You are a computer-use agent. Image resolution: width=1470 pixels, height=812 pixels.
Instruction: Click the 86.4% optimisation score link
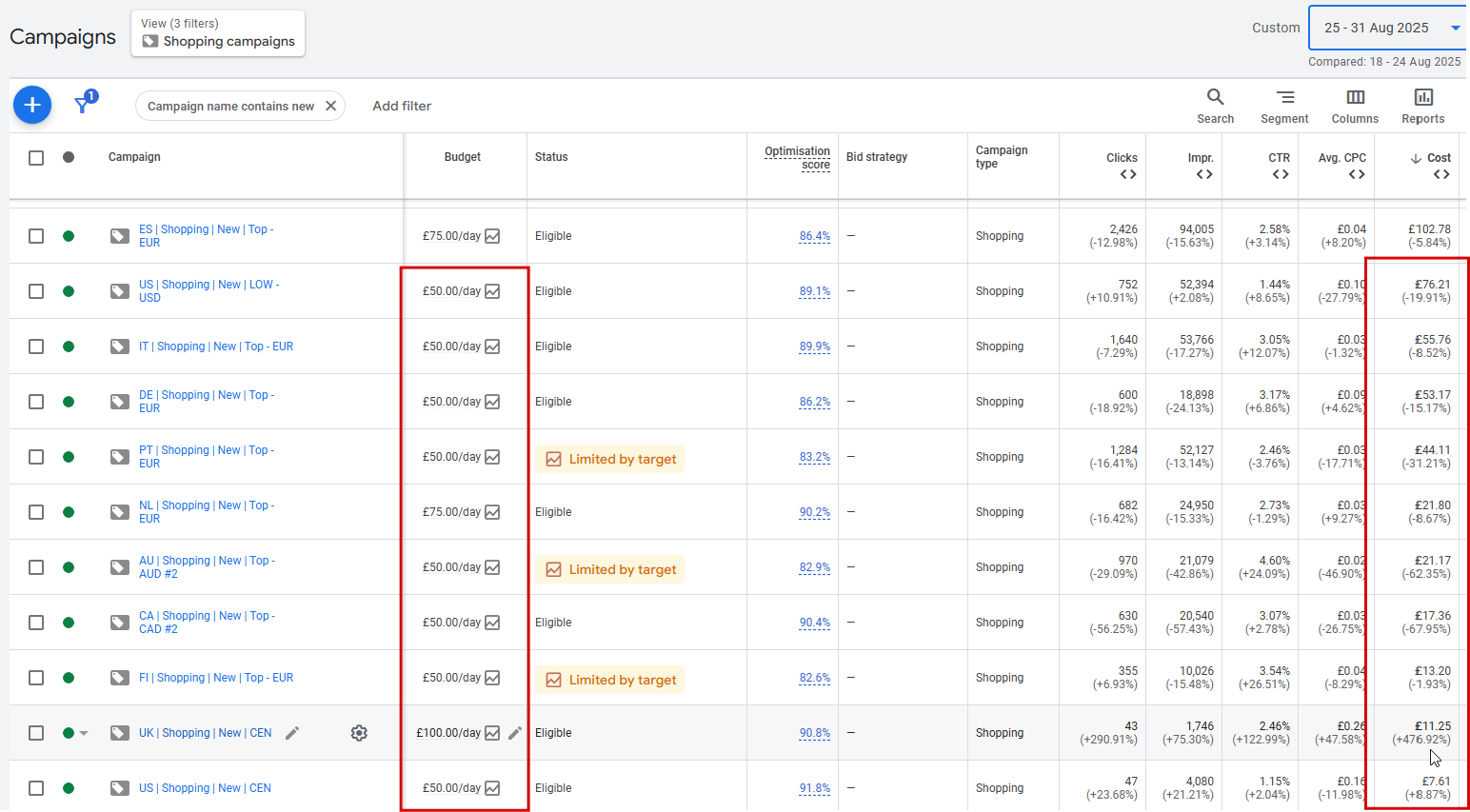[815, 236]
